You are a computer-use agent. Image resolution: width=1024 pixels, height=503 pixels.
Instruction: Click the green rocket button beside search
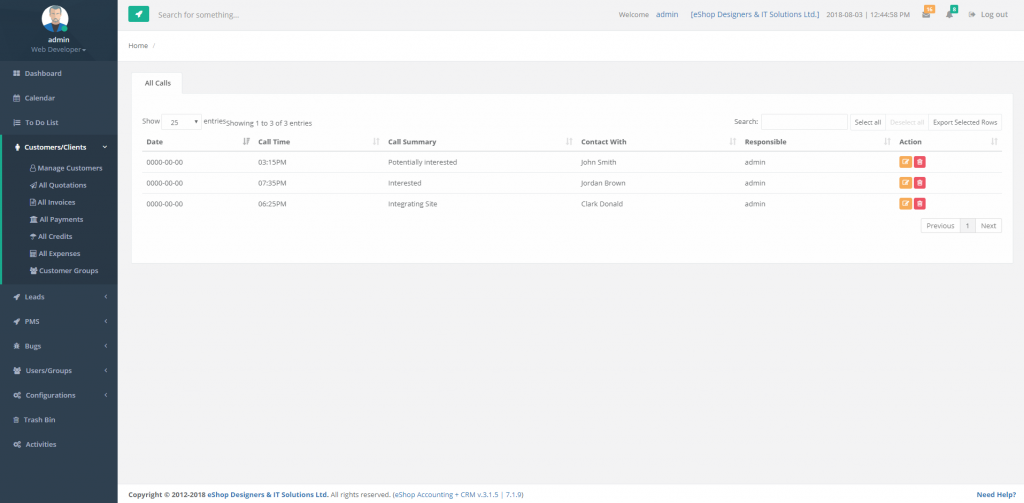coord(138,14)
